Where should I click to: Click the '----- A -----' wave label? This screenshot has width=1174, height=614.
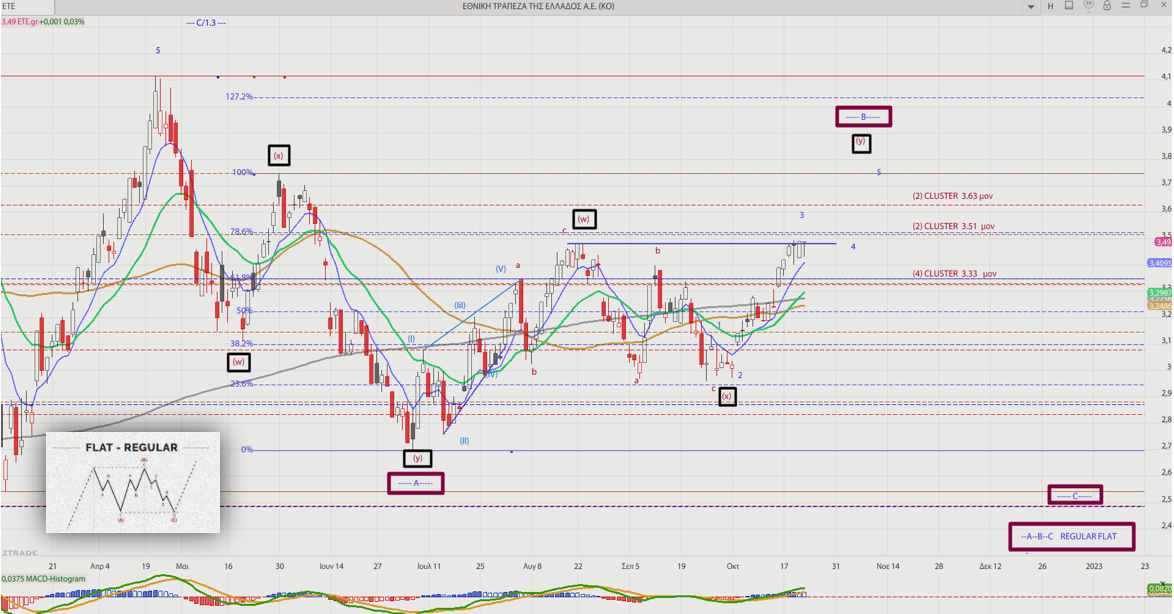tap(416, 483)
